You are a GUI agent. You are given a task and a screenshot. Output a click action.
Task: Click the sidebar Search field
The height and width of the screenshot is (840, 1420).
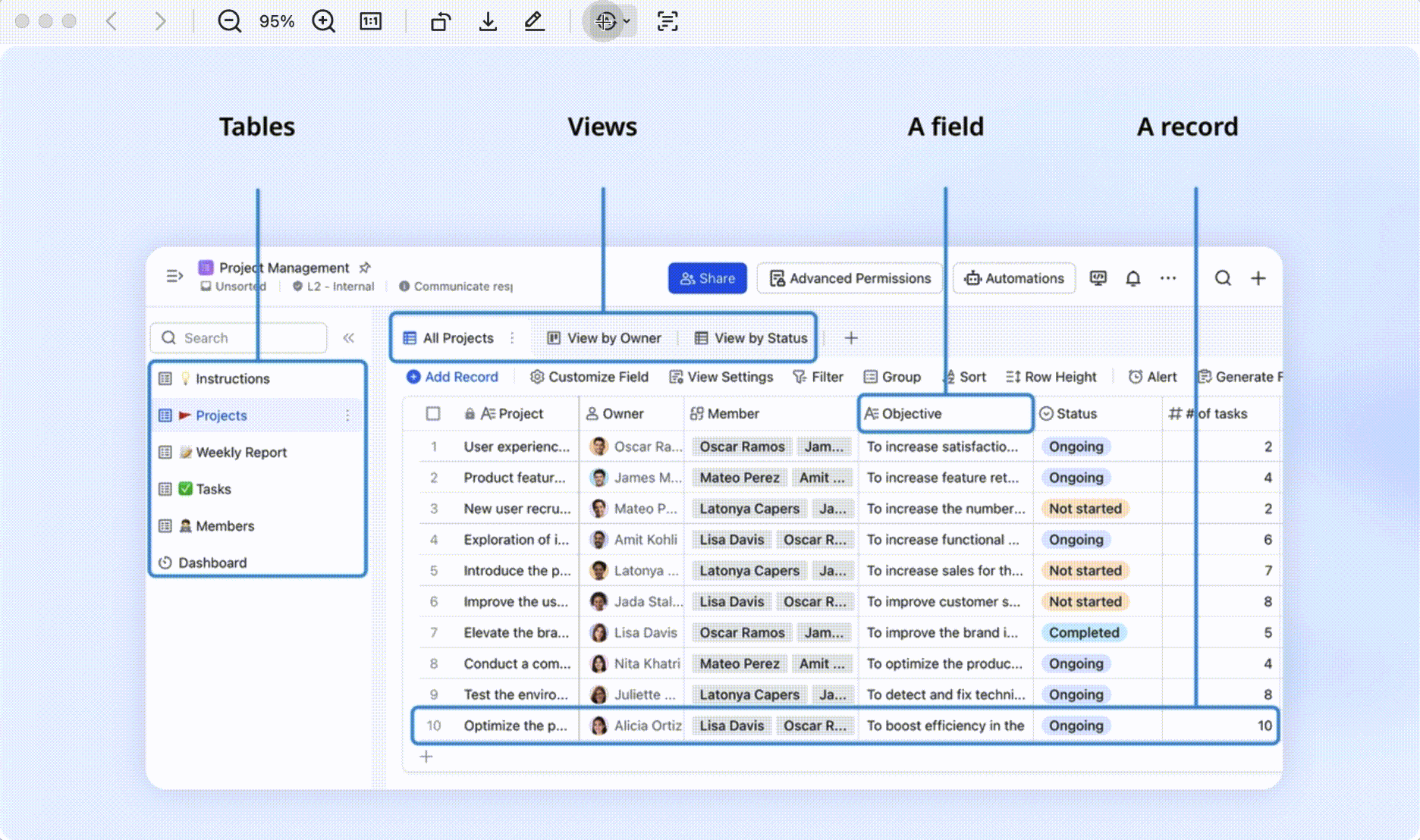click(x=239, y=338)
